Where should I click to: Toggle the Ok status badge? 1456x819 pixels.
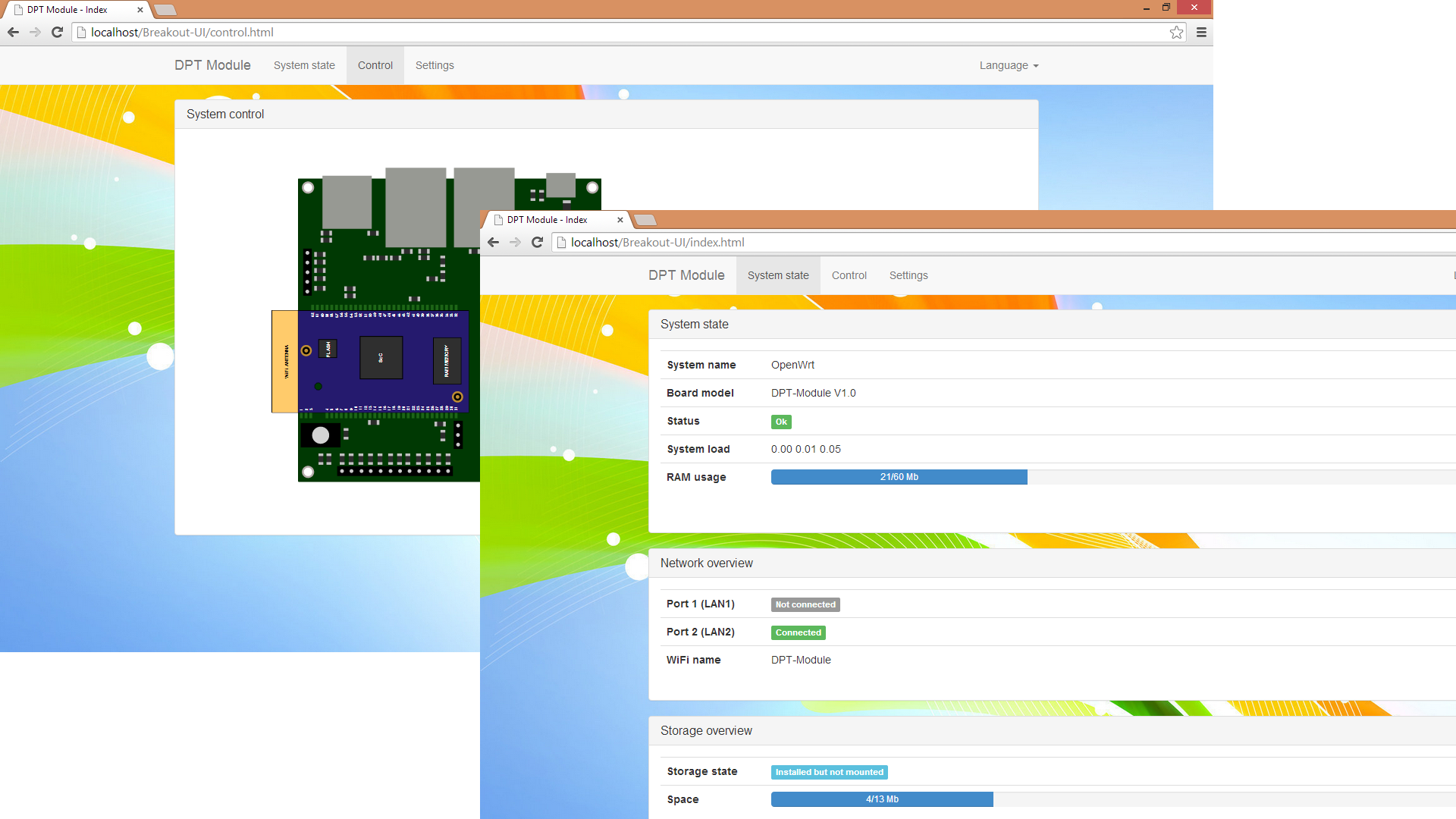[781, 422]
